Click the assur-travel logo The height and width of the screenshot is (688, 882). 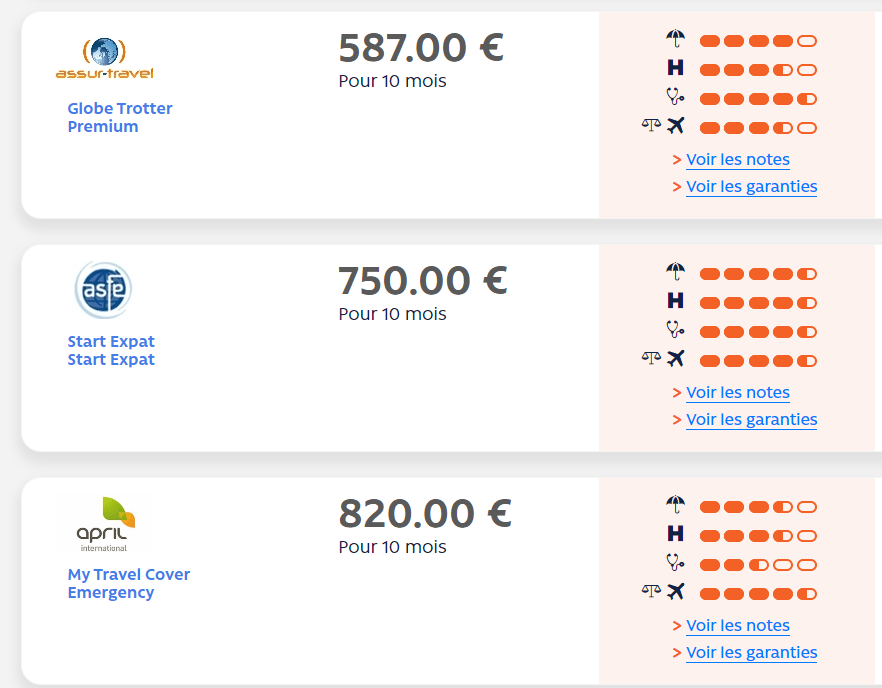pyautogui.click(x=104, y=59)
